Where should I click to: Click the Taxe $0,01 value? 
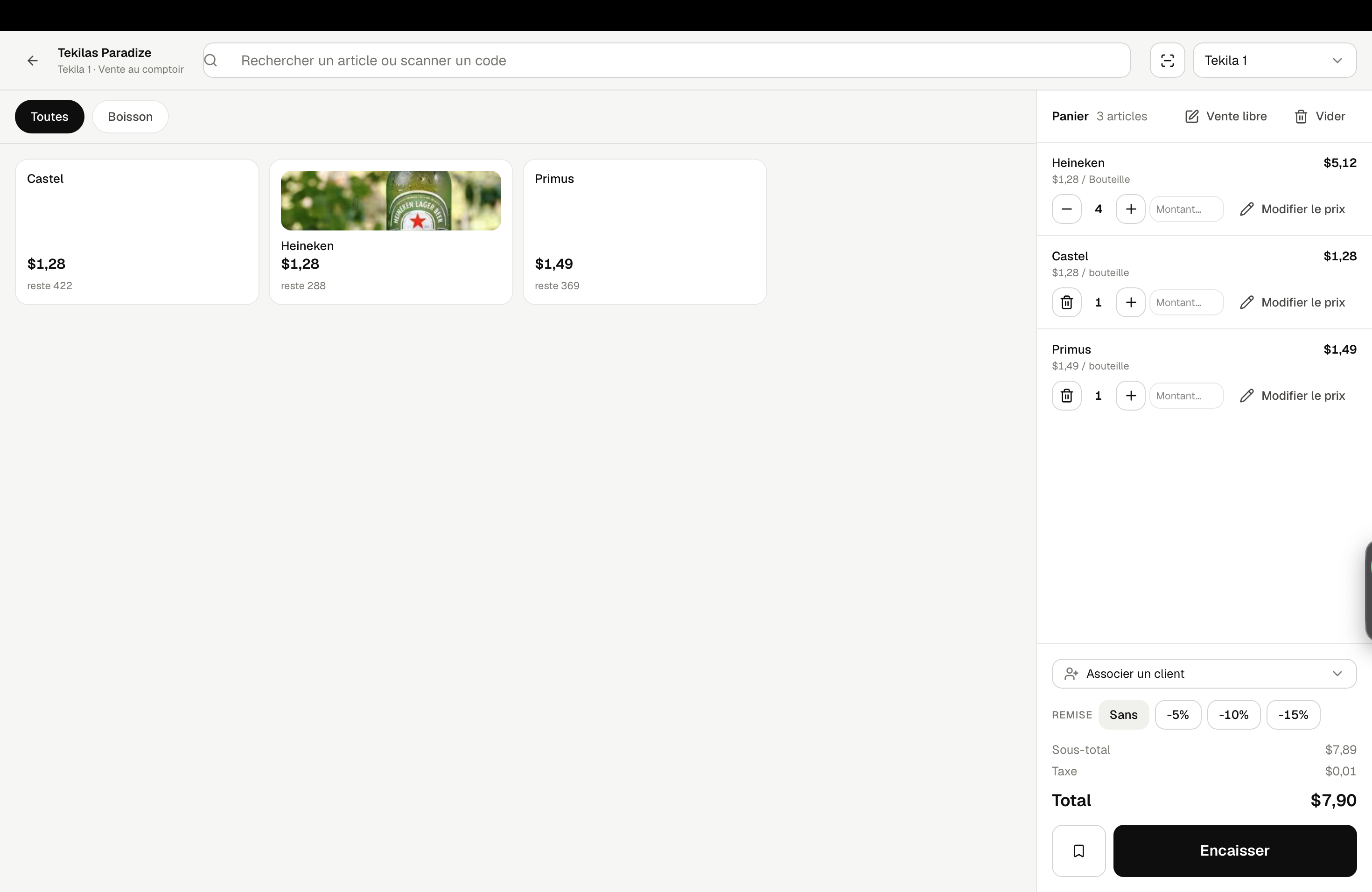[x=1340, y=771]
